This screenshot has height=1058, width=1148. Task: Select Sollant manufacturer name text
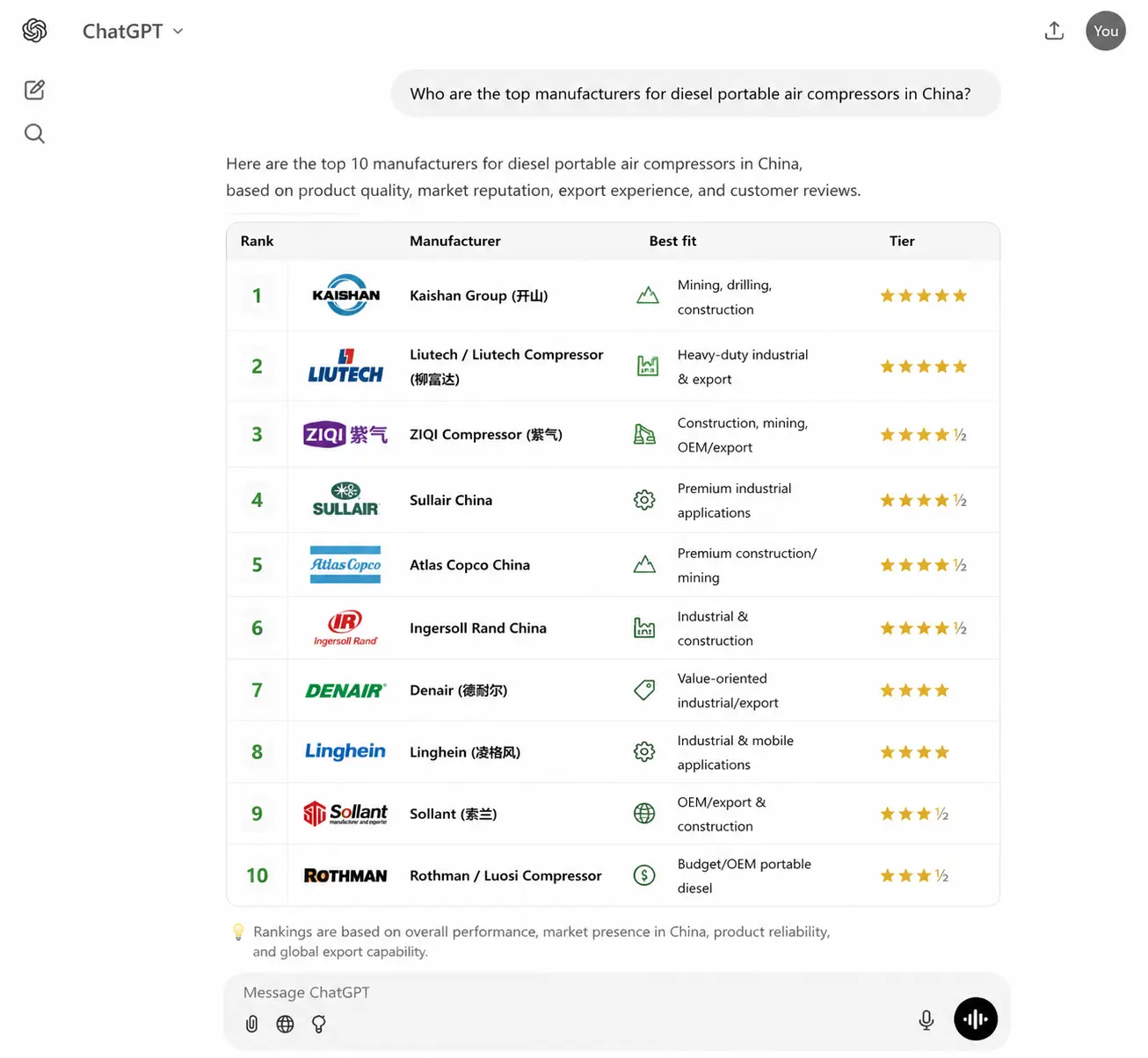[x=454, y=814]
